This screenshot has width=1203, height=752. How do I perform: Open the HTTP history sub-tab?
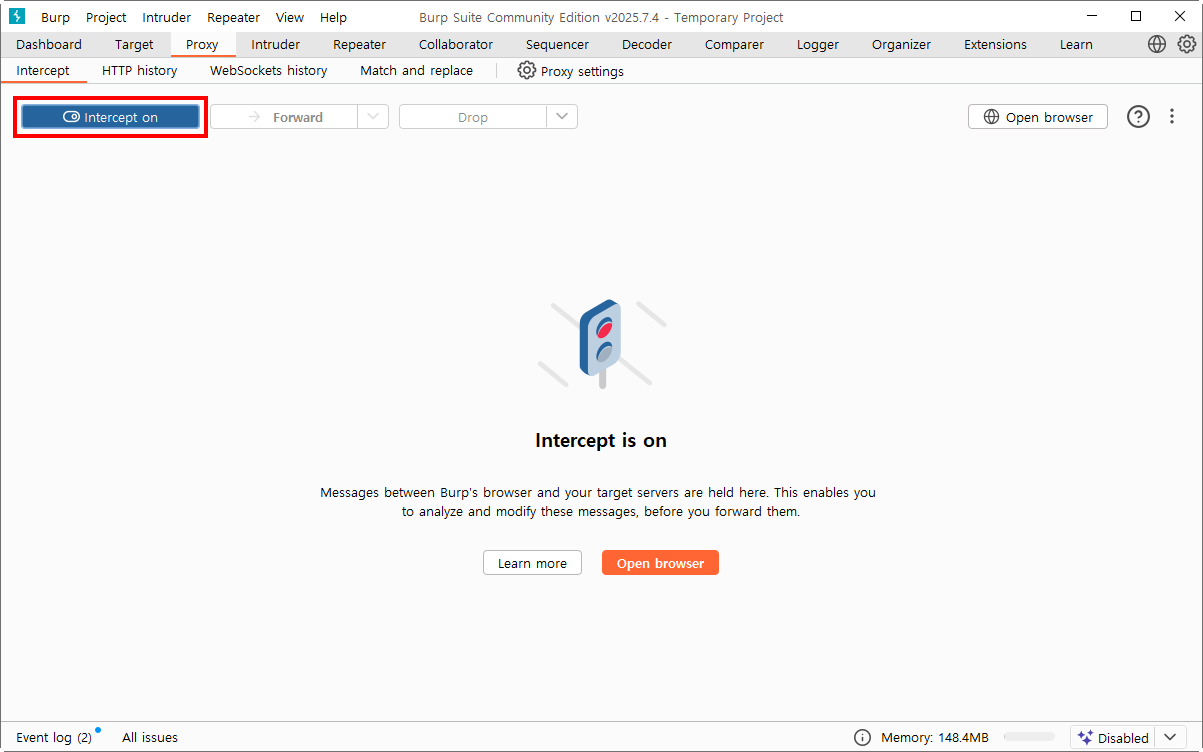[140, 70]
